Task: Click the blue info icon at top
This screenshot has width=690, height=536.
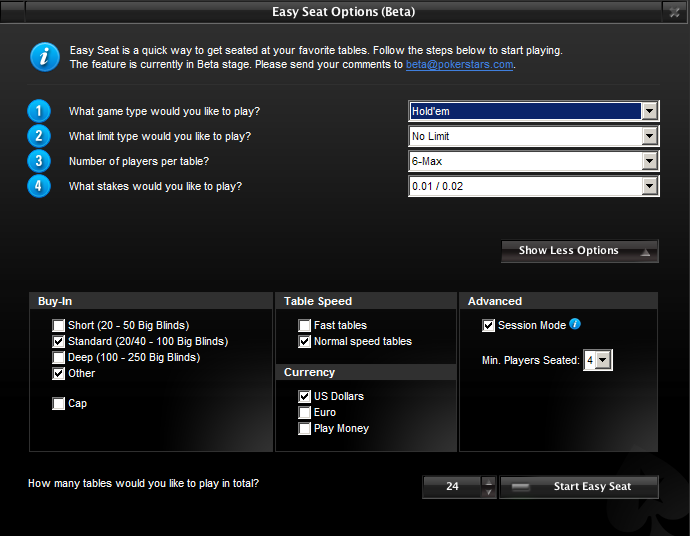Action: [45, 57]
